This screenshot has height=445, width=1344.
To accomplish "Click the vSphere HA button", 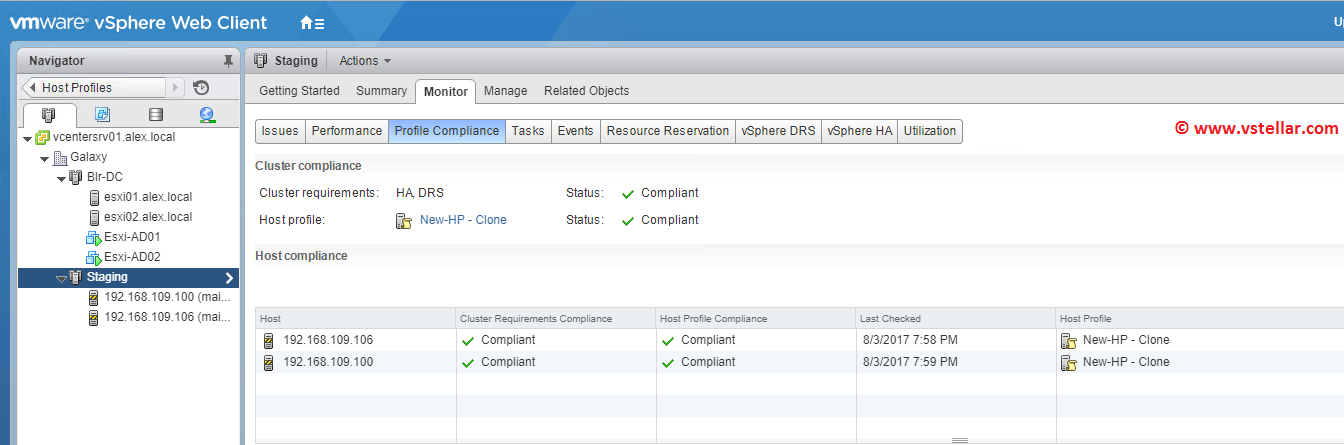I will [x=859, y=131].
